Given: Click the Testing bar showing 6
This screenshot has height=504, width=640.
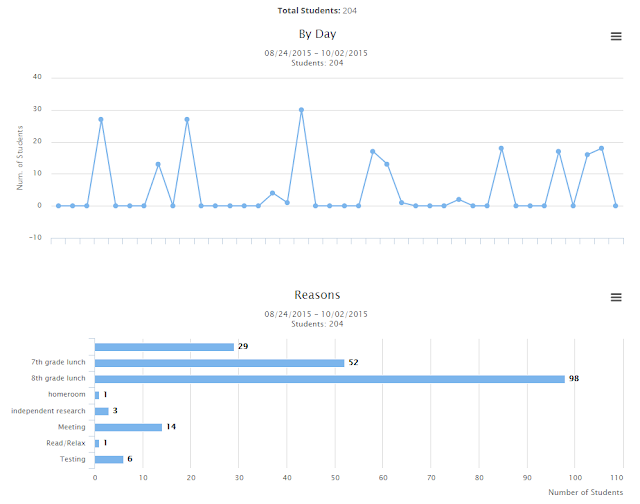Looking at the screenshot, I should (x=109, y=460).
